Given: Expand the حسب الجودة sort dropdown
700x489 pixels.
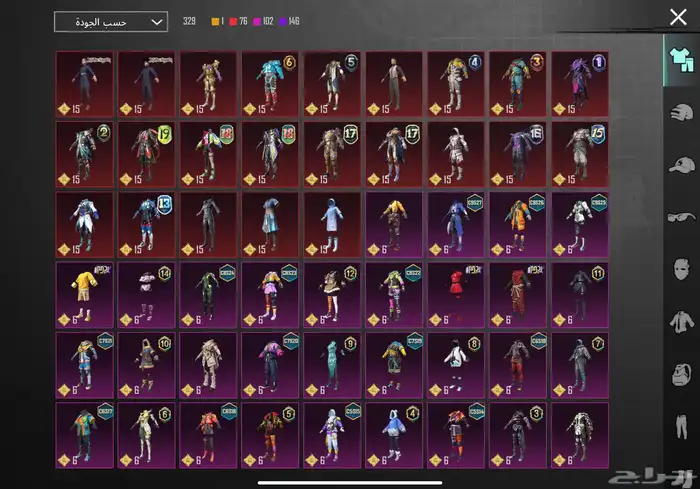Looking at the screenshot, I should [111, 22].
